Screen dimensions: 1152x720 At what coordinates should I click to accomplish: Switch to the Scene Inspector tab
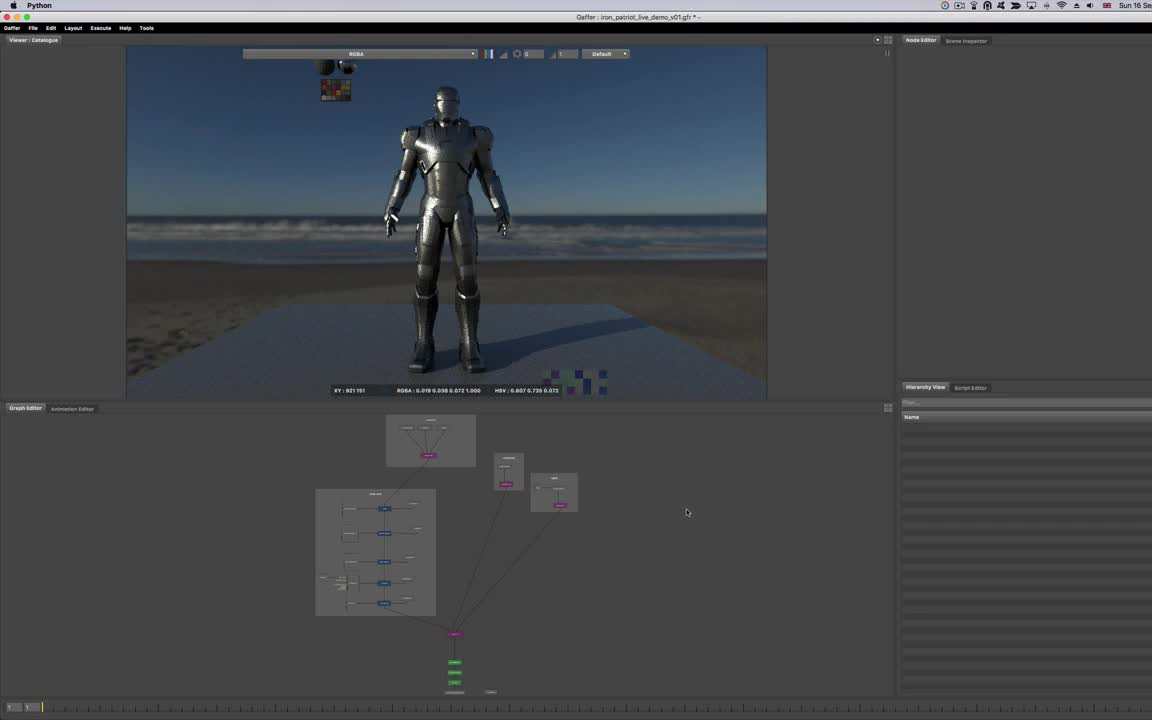[x=966, y=41]
